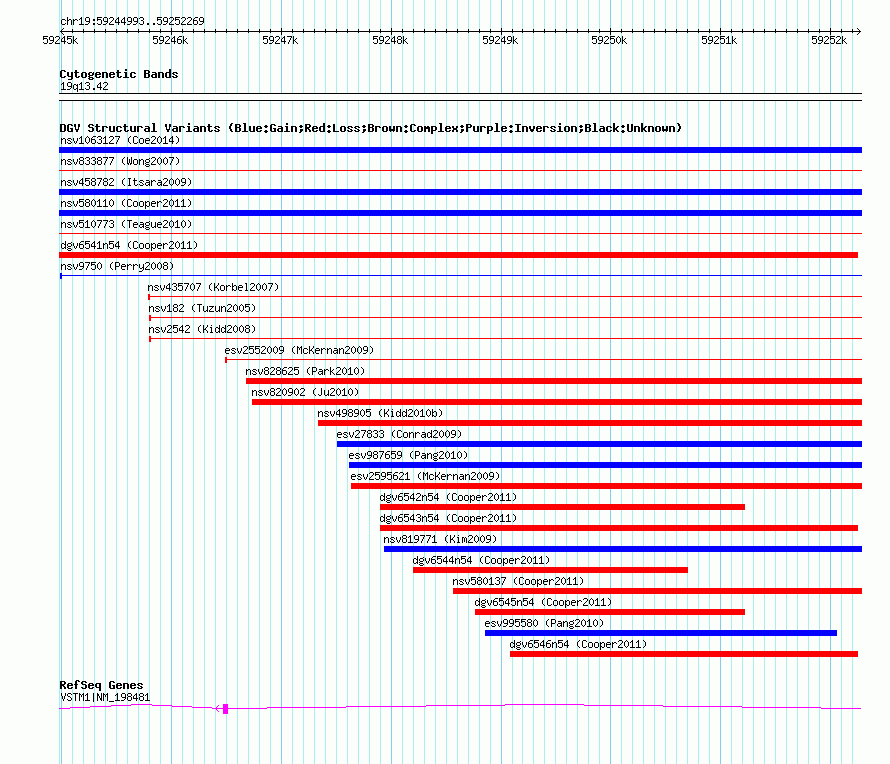Click the dgv6546n54 red bar
Viewport: 890px width, 764px height.
(684, 654)
